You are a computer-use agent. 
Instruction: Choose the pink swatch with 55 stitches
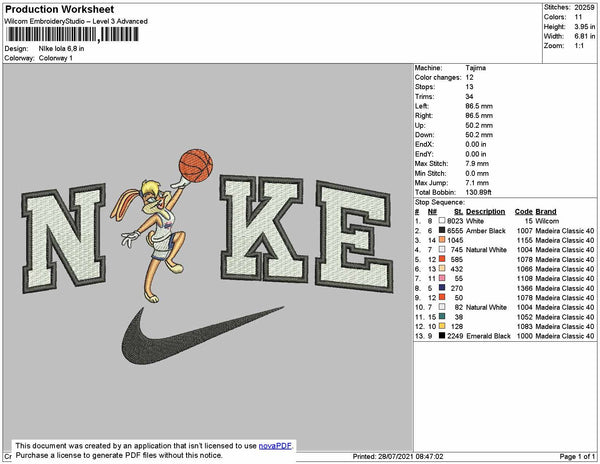(x=442, y=278)
